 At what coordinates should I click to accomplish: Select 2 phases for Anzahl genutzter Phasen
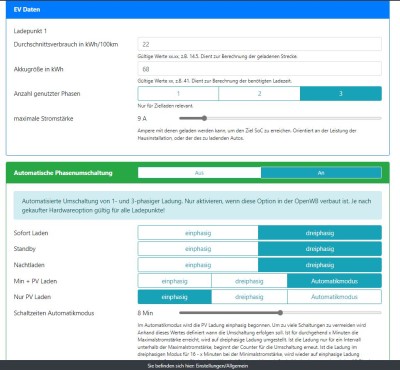pyautogui.click(x=259, y=94)
